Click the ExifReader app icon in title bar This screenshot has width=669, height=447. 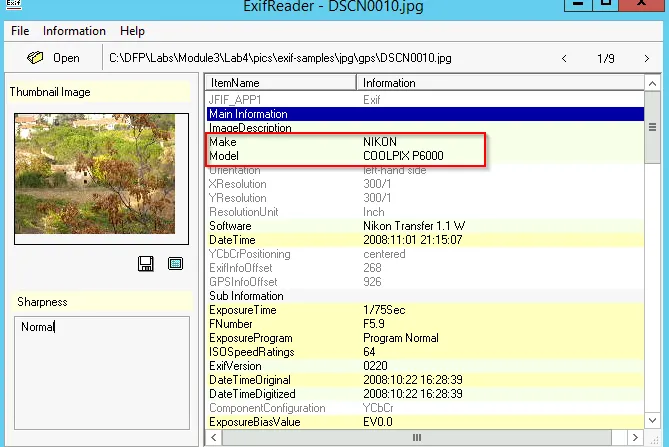[x=13, y=9]
